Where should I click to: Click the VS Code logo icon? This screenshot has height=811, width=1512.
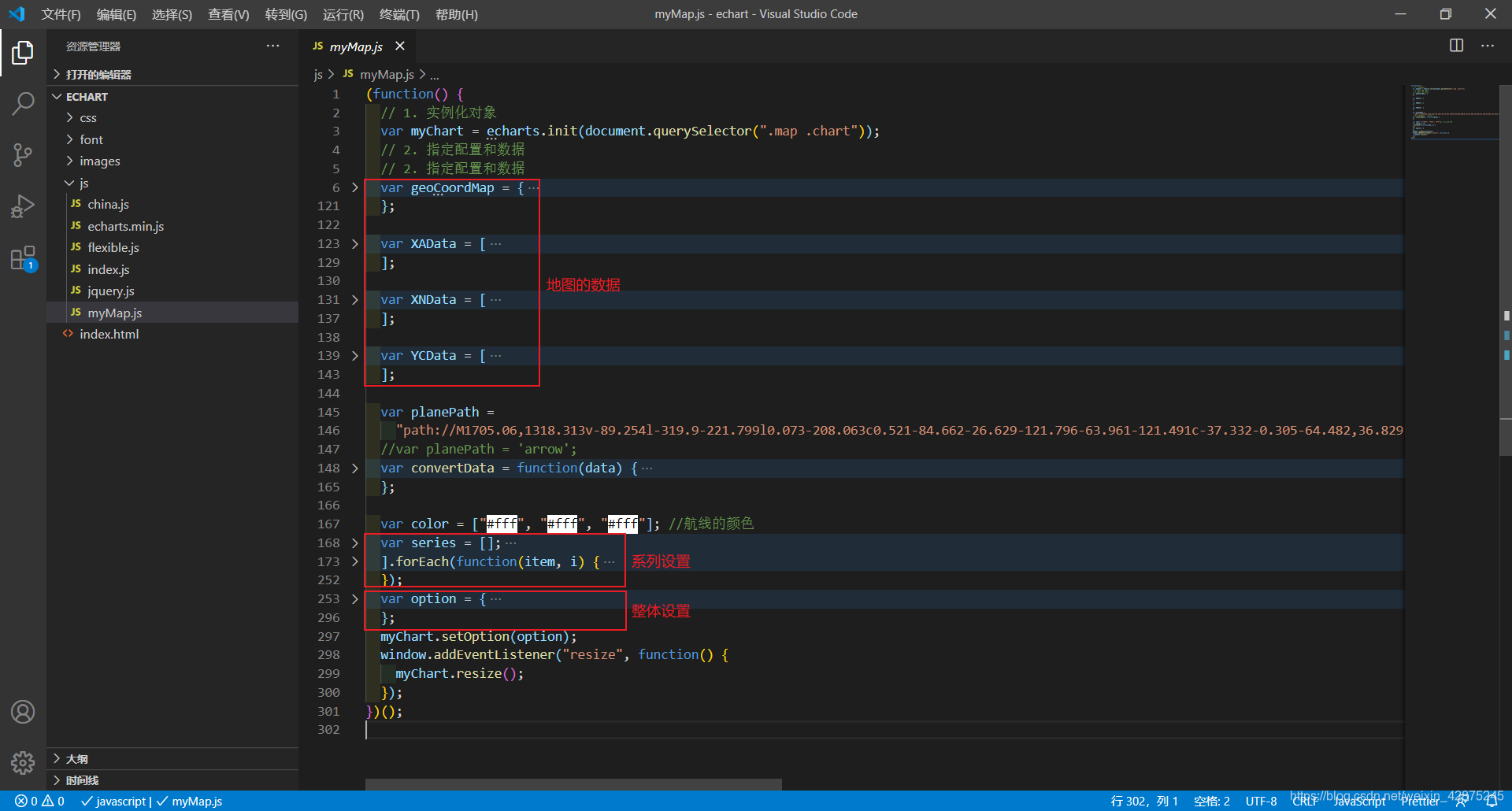pos(17,14)
